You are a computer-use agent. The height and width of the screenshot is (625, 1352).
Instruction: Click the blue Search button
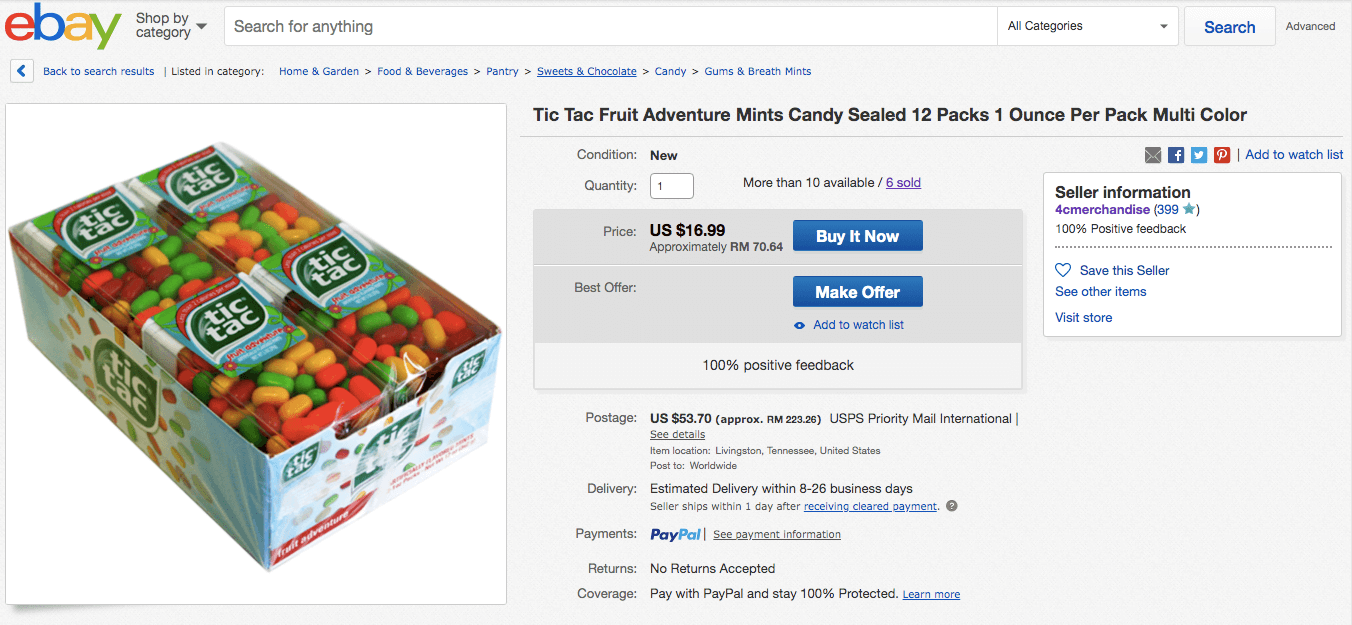pos(1229,27)
